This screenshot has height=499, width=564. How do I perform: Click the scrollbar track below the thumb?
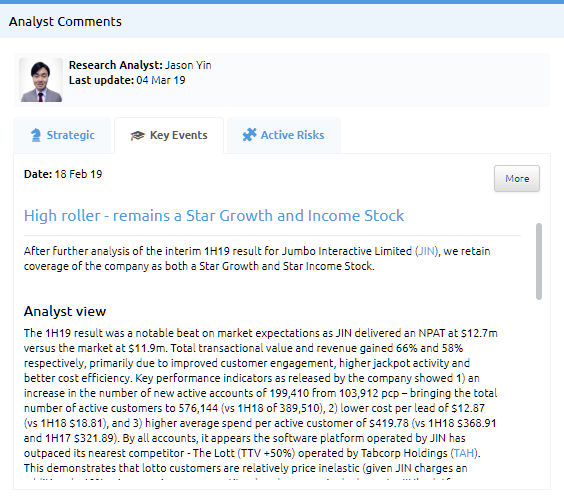(538, 389)
